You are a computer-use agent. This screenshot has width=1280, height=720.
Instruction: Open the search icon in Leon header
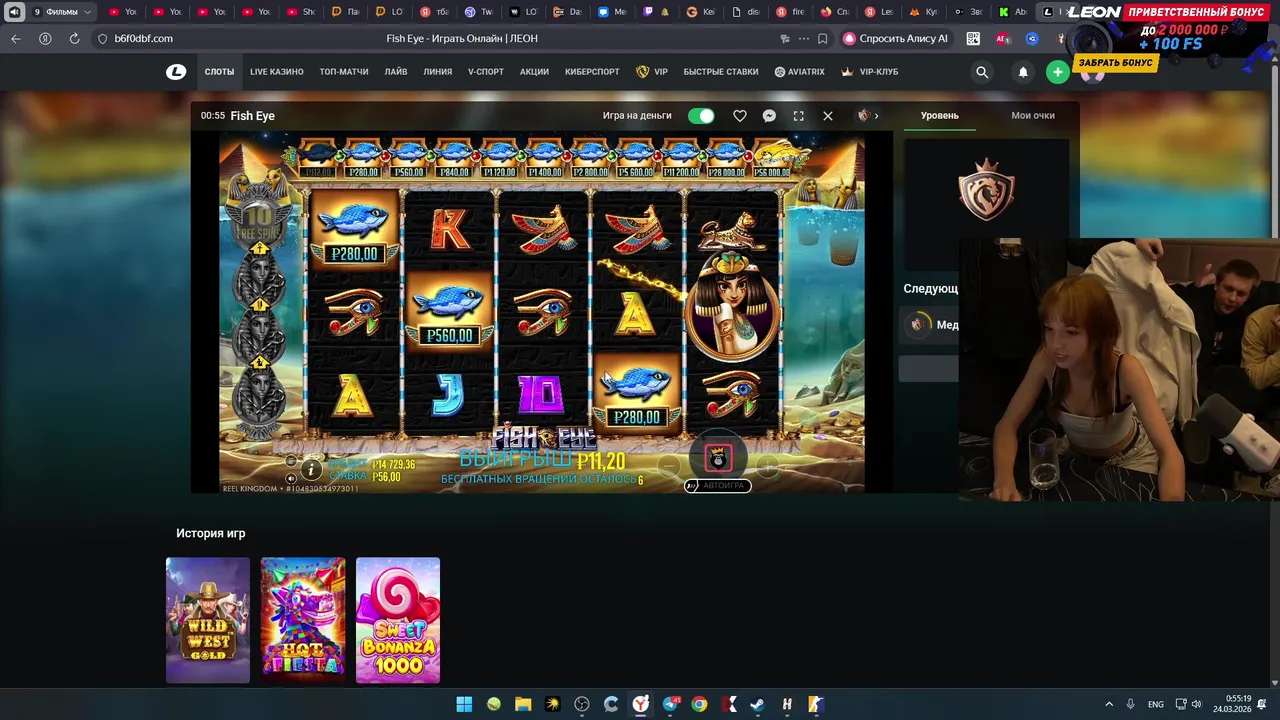(982, 72)
